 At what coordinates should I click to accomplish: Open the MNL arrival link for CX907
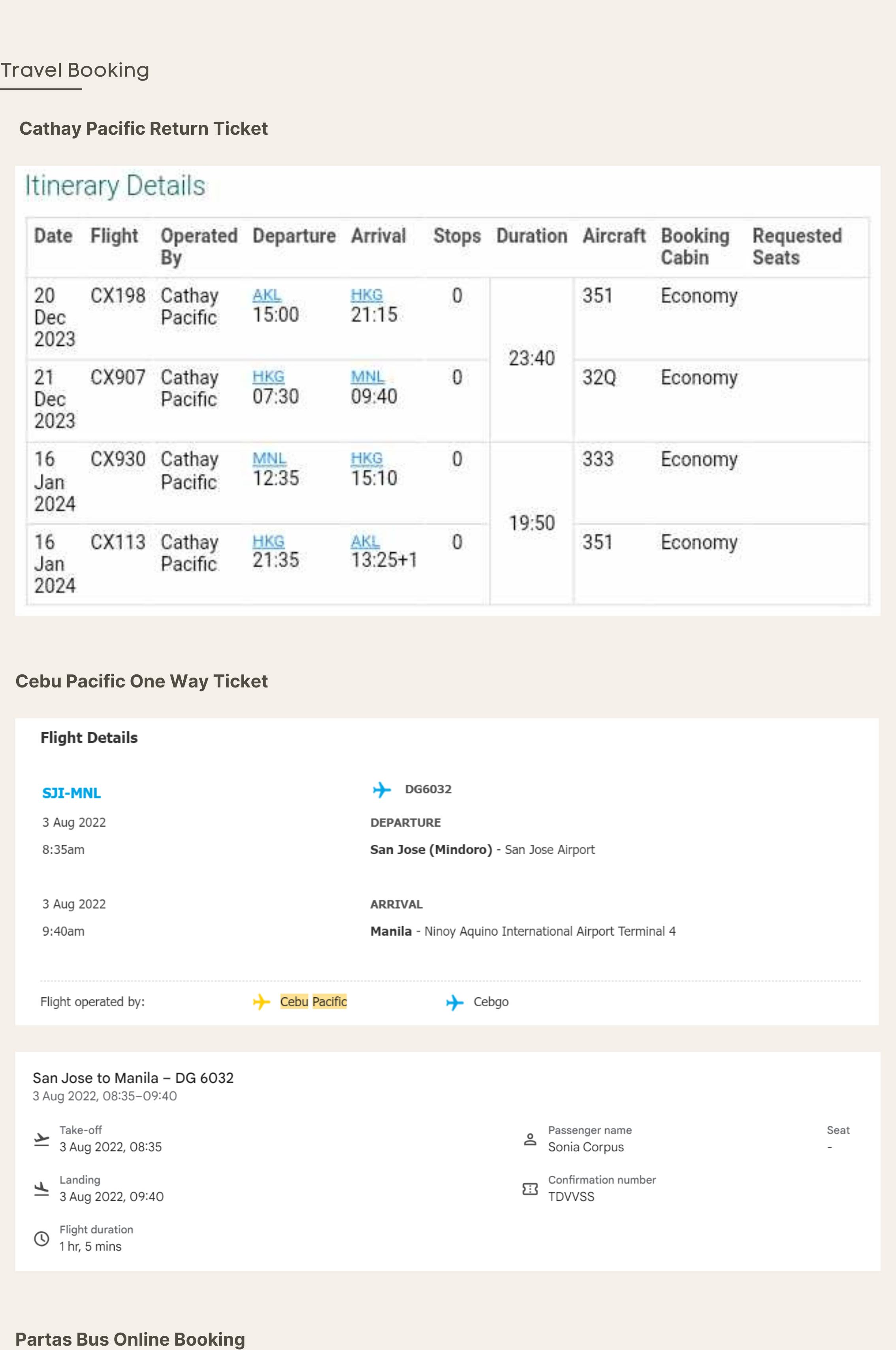pyautogui.click(x=367, y=377)
